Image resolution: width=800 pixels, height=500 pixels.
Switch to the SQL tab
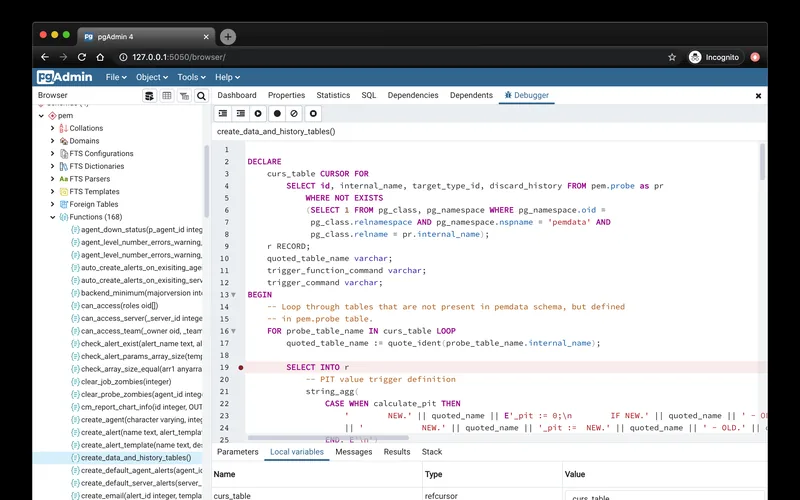(x=368, y=95)
